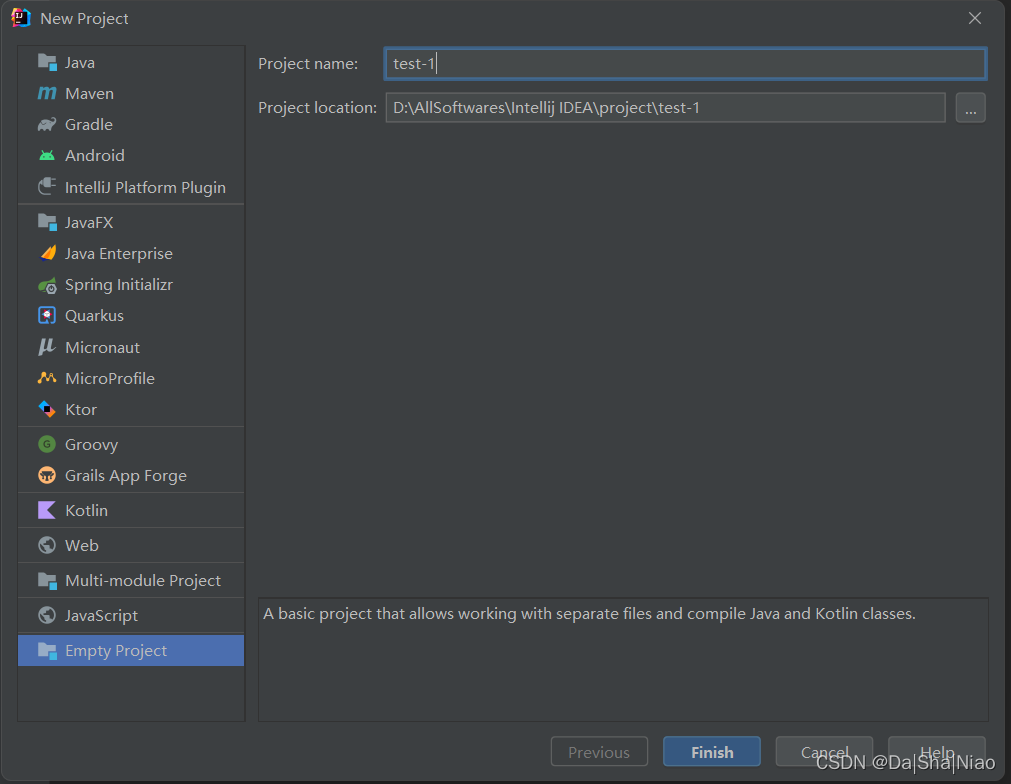This screenshot has width=1011, height=784.
Task: Click the Web globe icon
Action: [47, 545]
